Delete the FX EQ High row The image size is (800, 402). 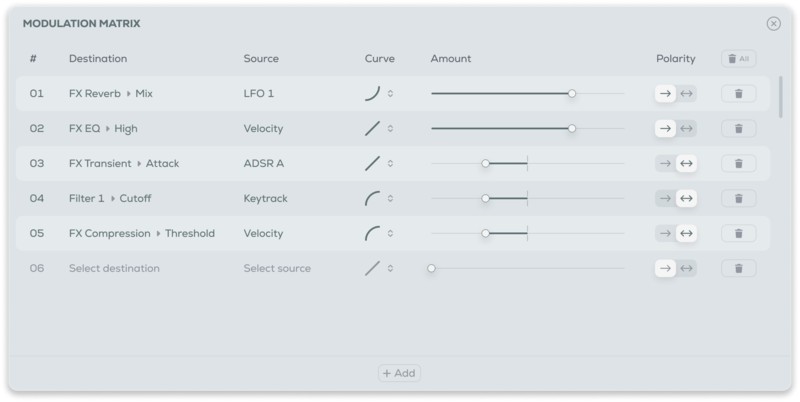tap(738, 129)
